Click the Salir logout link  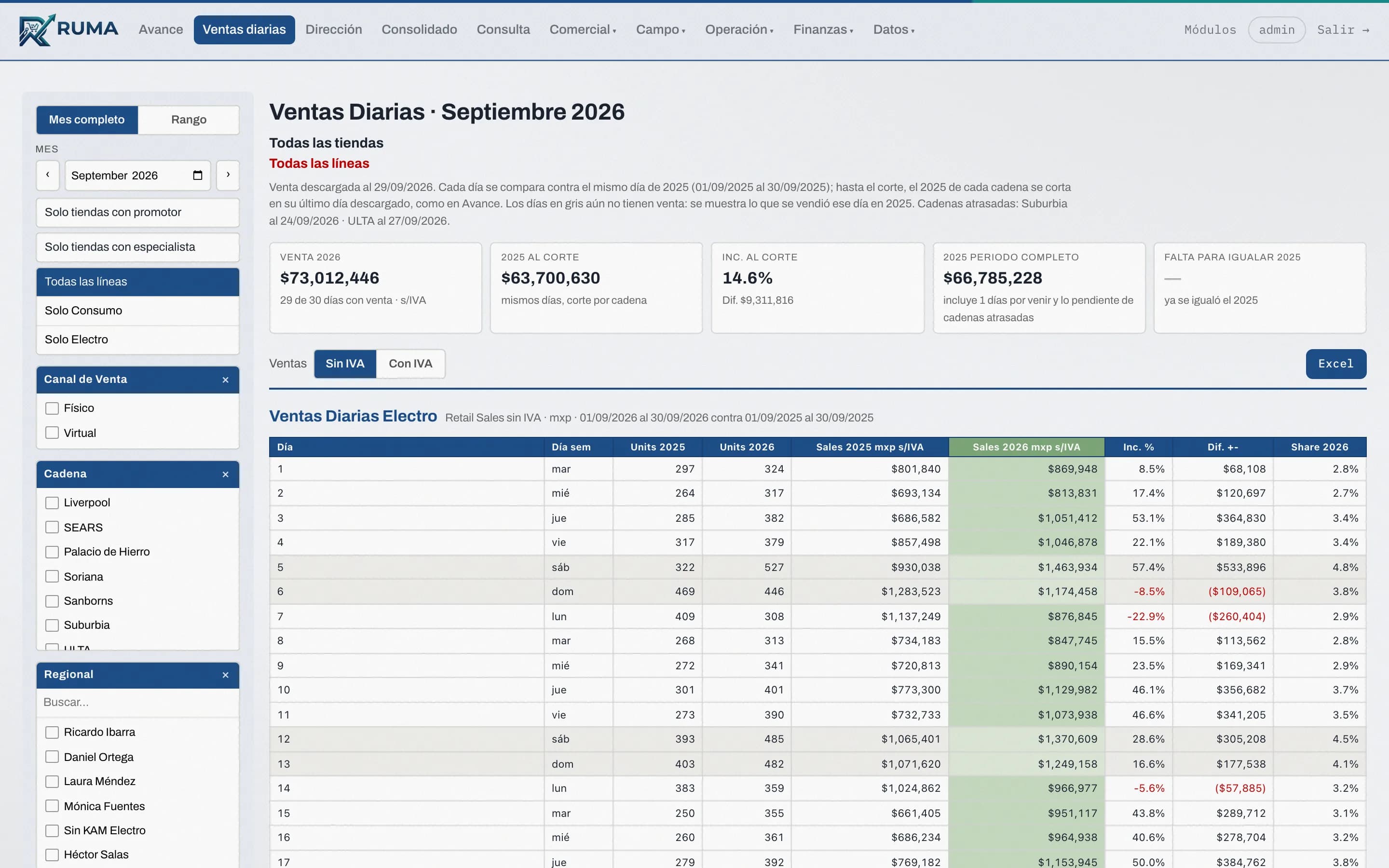point(1343,30)
